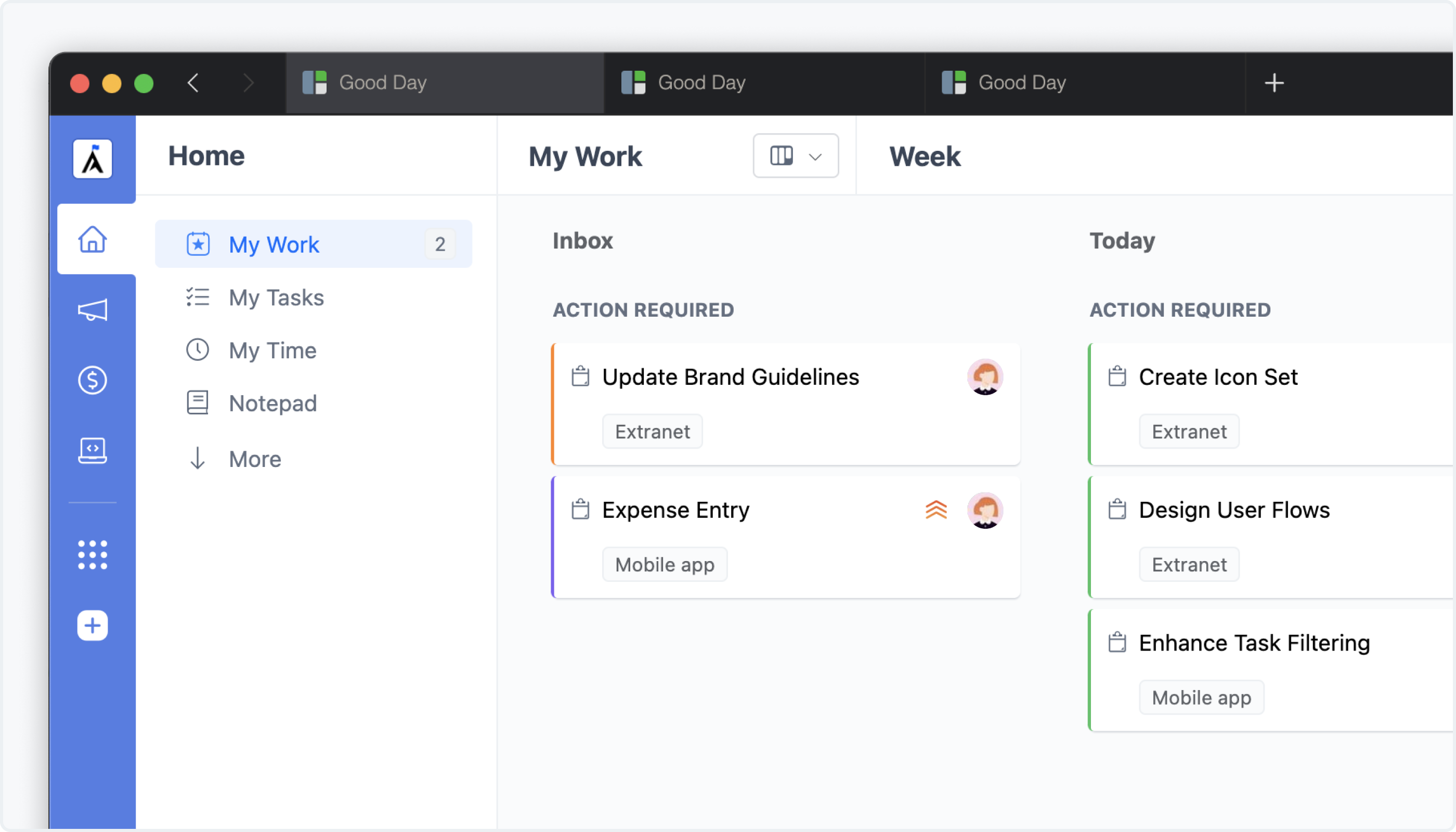Screen dimensions: 1456x832
Task: Open the Create Icon Set task card
Action: coord(1217,377)
